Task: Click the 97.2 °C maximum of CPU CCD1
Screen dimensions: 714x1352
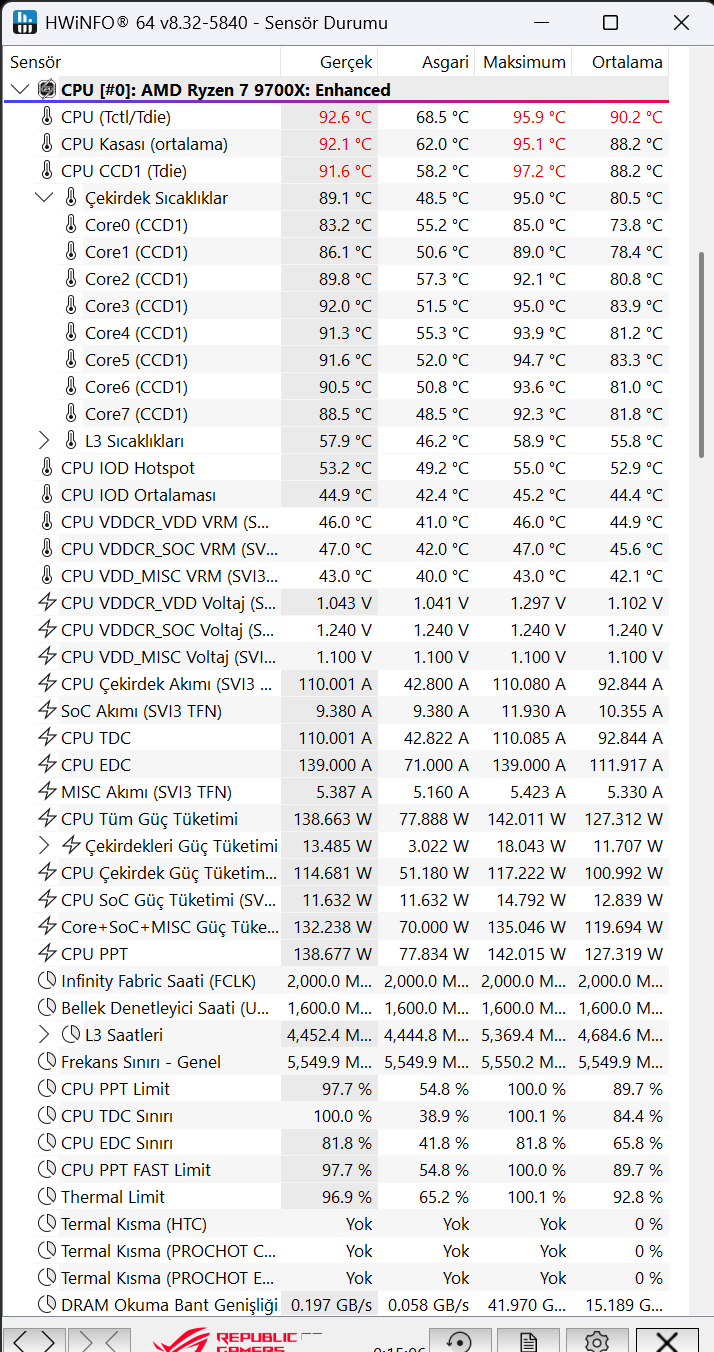Action: click(x=539, y=171)
